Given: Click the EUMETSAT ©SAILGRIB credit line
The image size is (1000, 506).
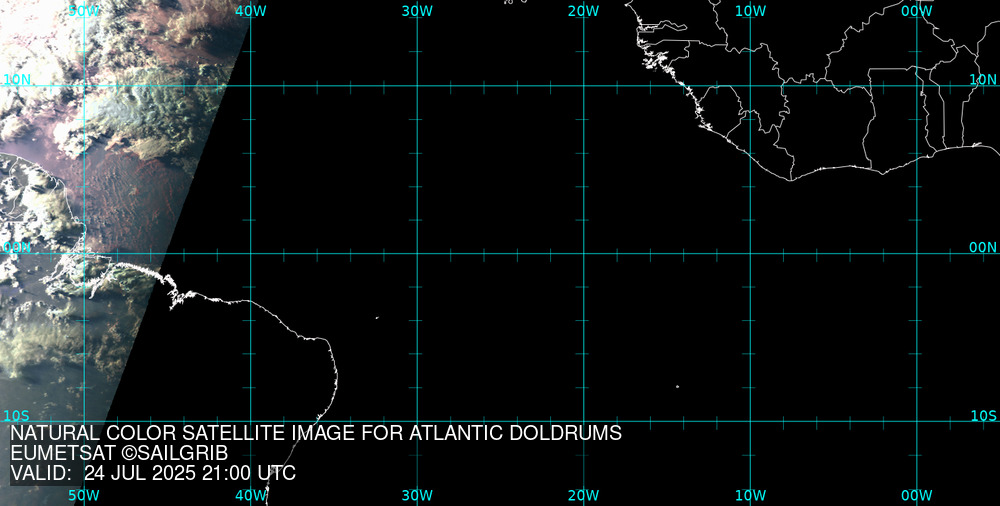Looking at the screenshot, I should pos(119,454).
